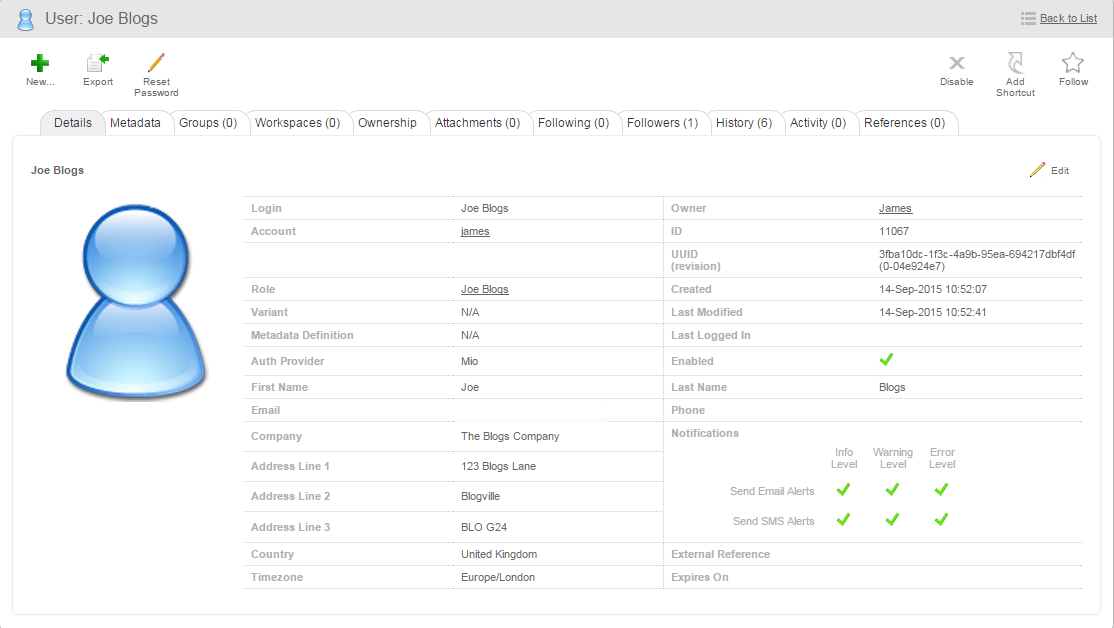Toggle Send SMS Alerts at Warning Level
The height and width of the screenshot is (628, 1114).
[892, 519]
